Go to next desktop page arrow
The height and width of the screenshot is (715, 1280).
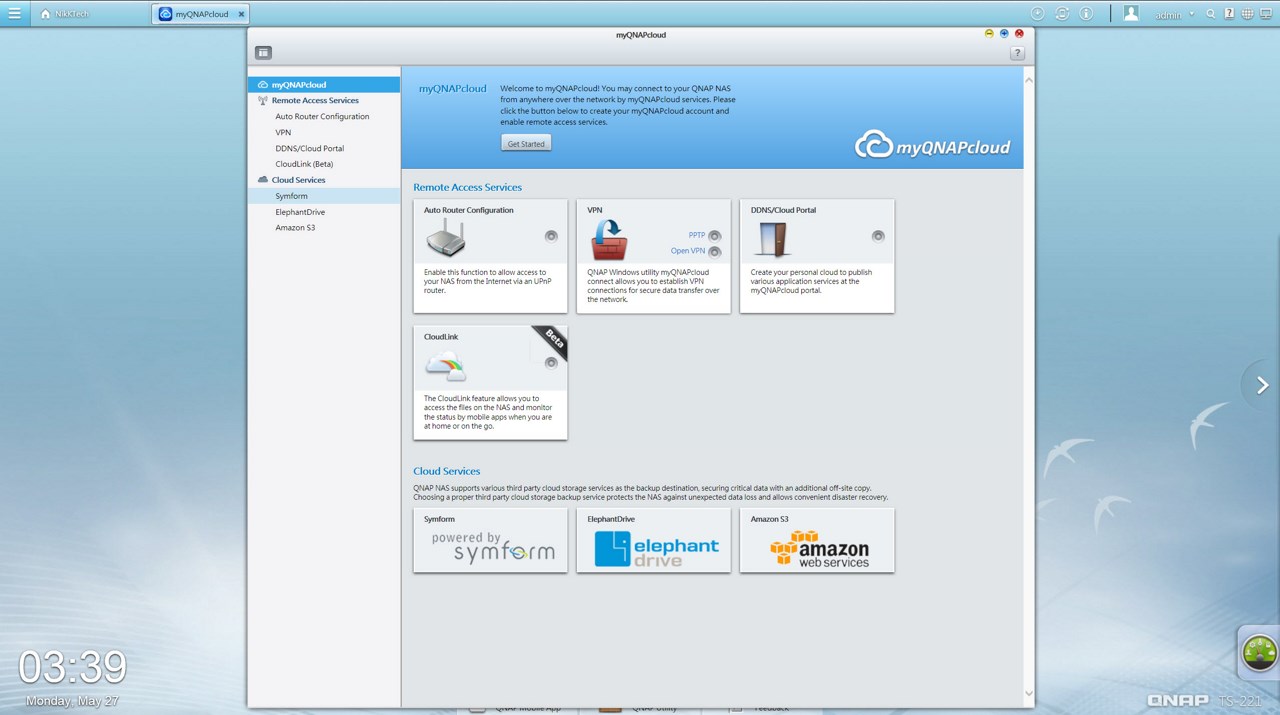tap(1262, 385)
